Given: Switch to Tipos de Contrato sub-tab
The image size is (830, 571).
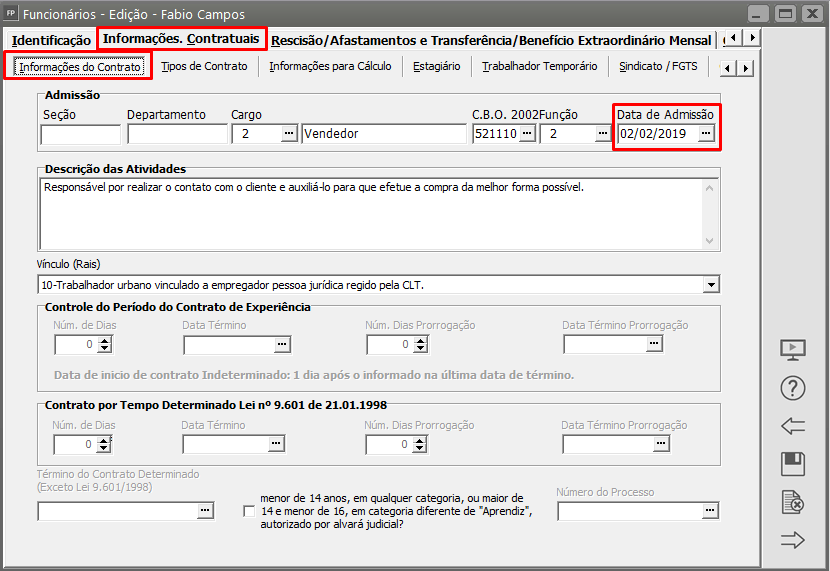Looking at the screenshot, I should pos(204,66).
